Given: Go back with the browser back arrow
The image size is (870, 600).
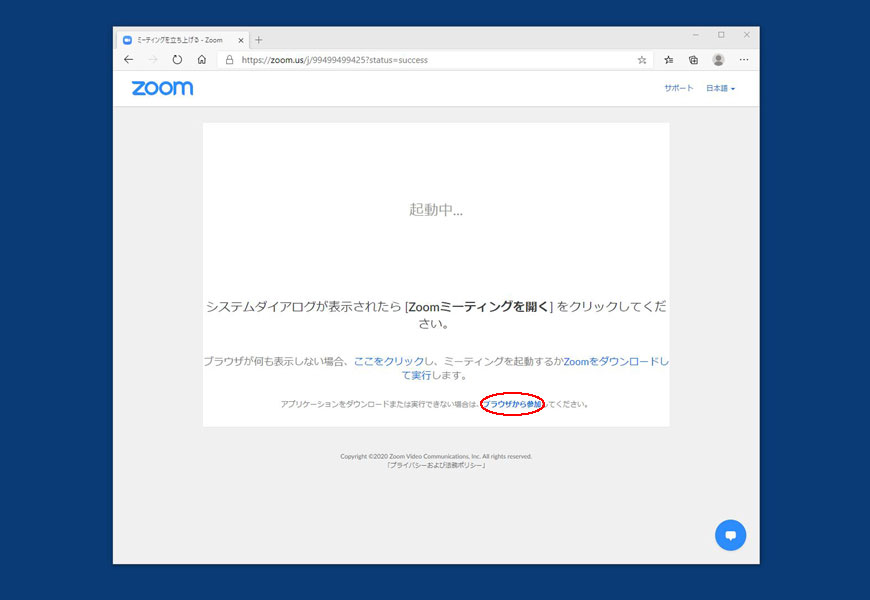Looking at the screenshot, I should coord(129,59).
